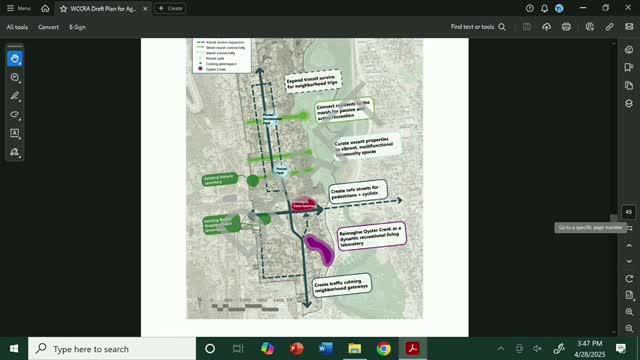Open the Convert menu

(x=49, y=27)
